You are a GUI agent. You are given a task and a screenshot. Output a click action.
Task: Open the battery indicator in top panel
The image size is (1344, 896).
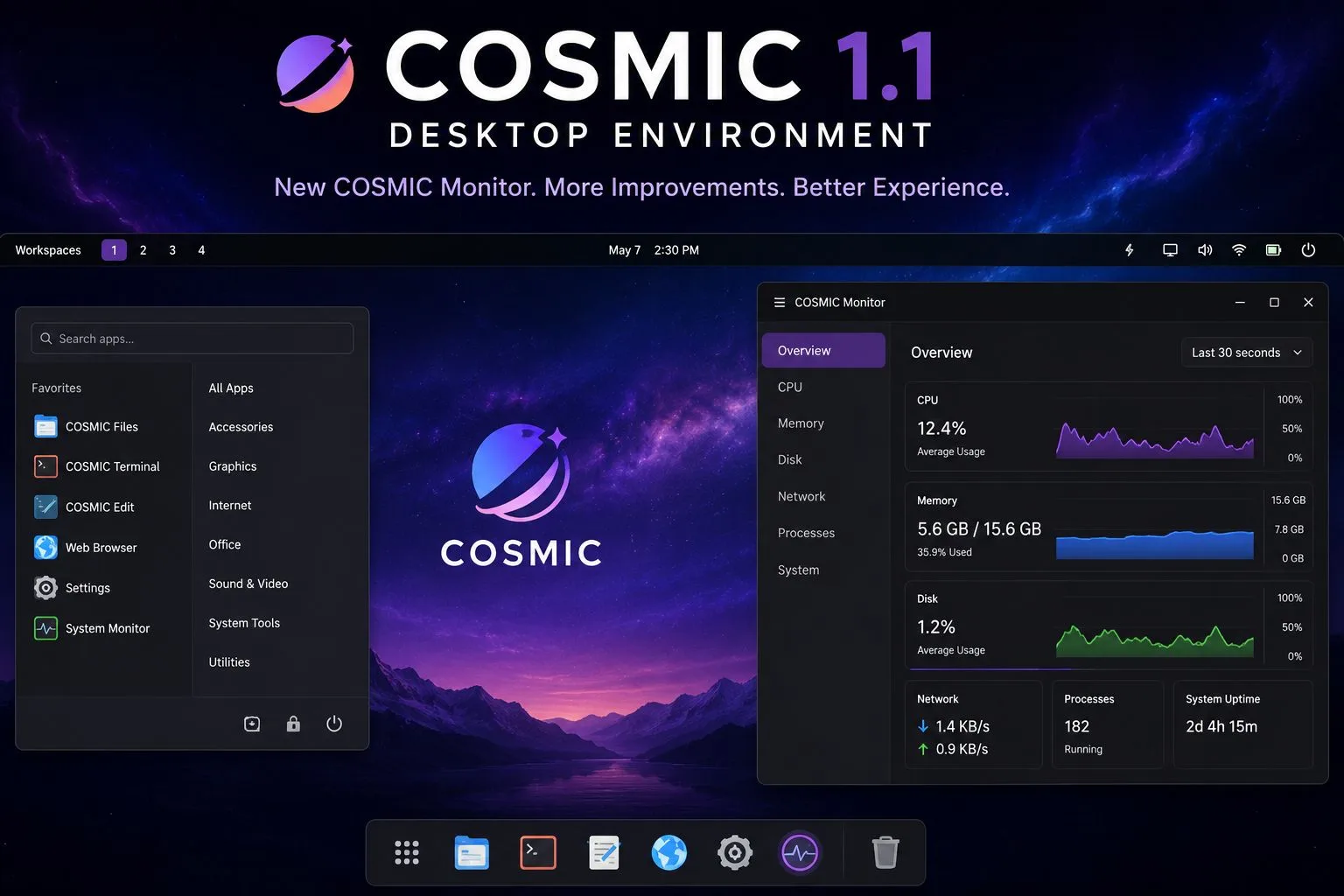[1274, 250]
